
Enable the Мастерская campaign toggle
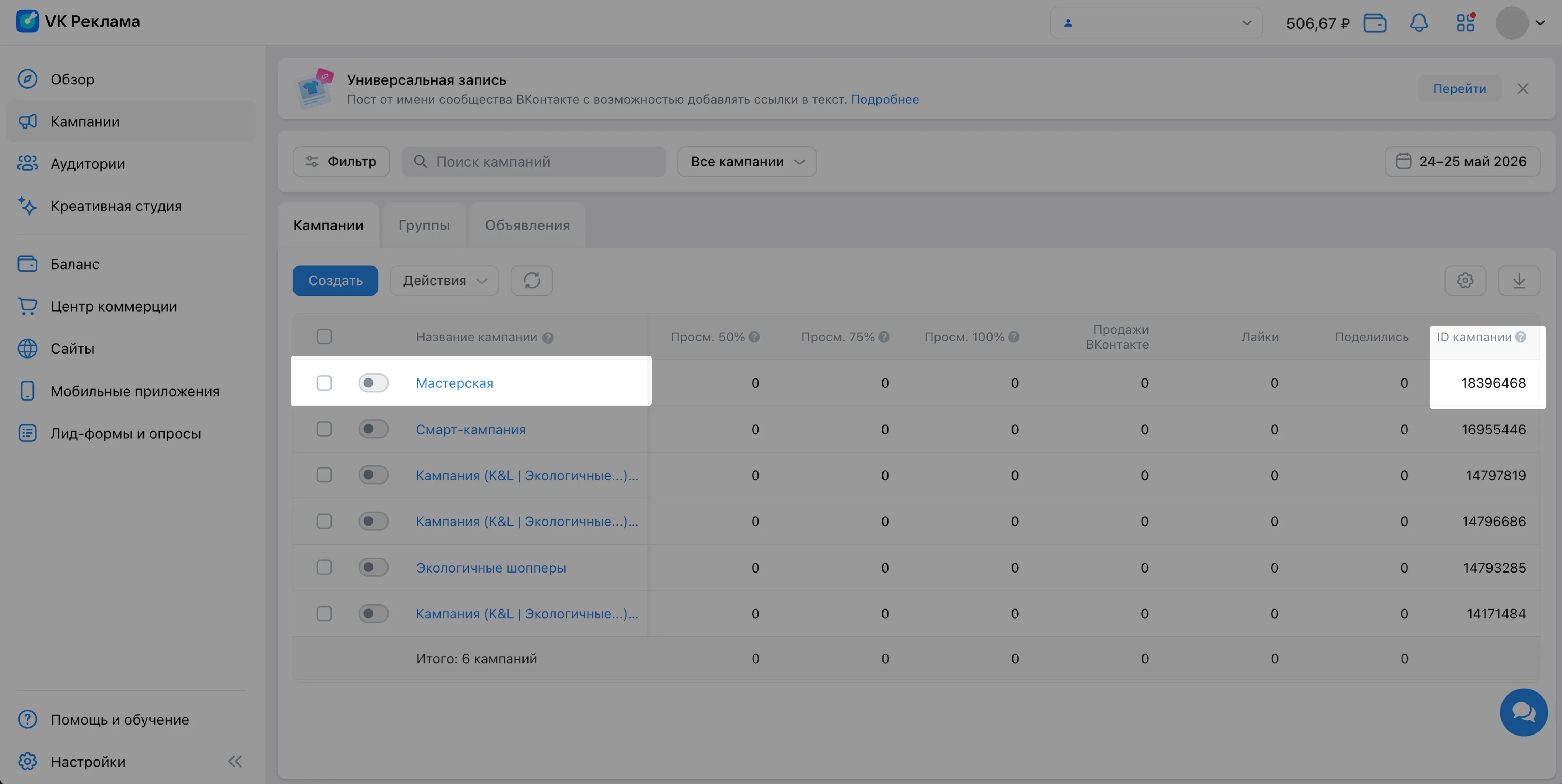tap(373, 383)
